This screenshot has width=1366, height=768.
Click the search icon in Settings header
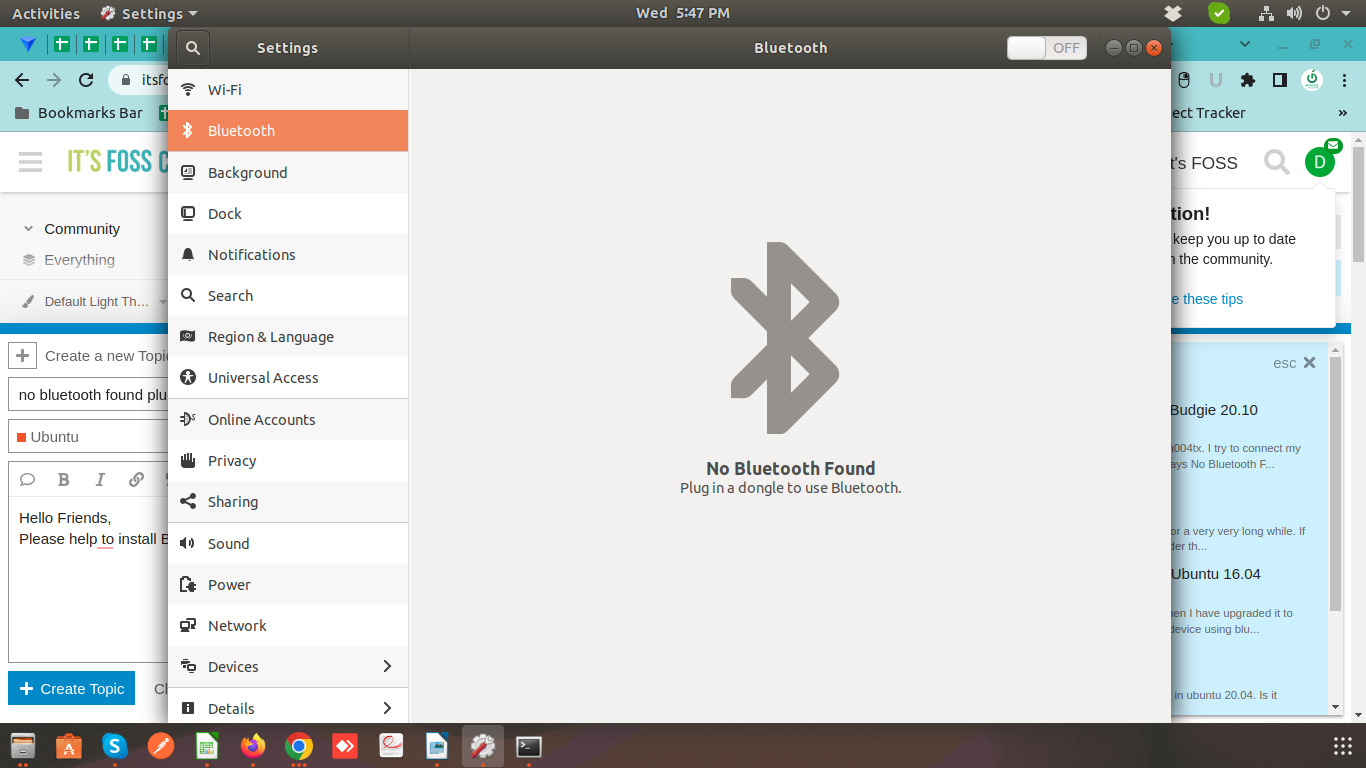(x=193, y=48)
